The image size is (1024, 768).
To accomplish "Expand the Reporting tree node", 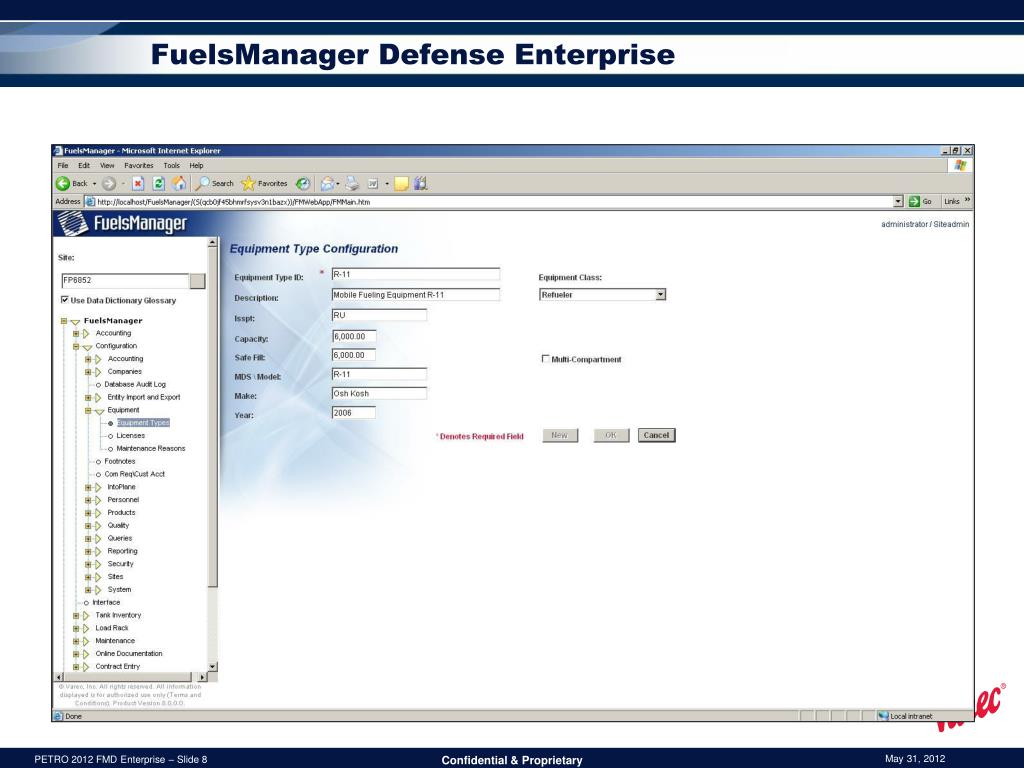I will (x=88, y=551).
